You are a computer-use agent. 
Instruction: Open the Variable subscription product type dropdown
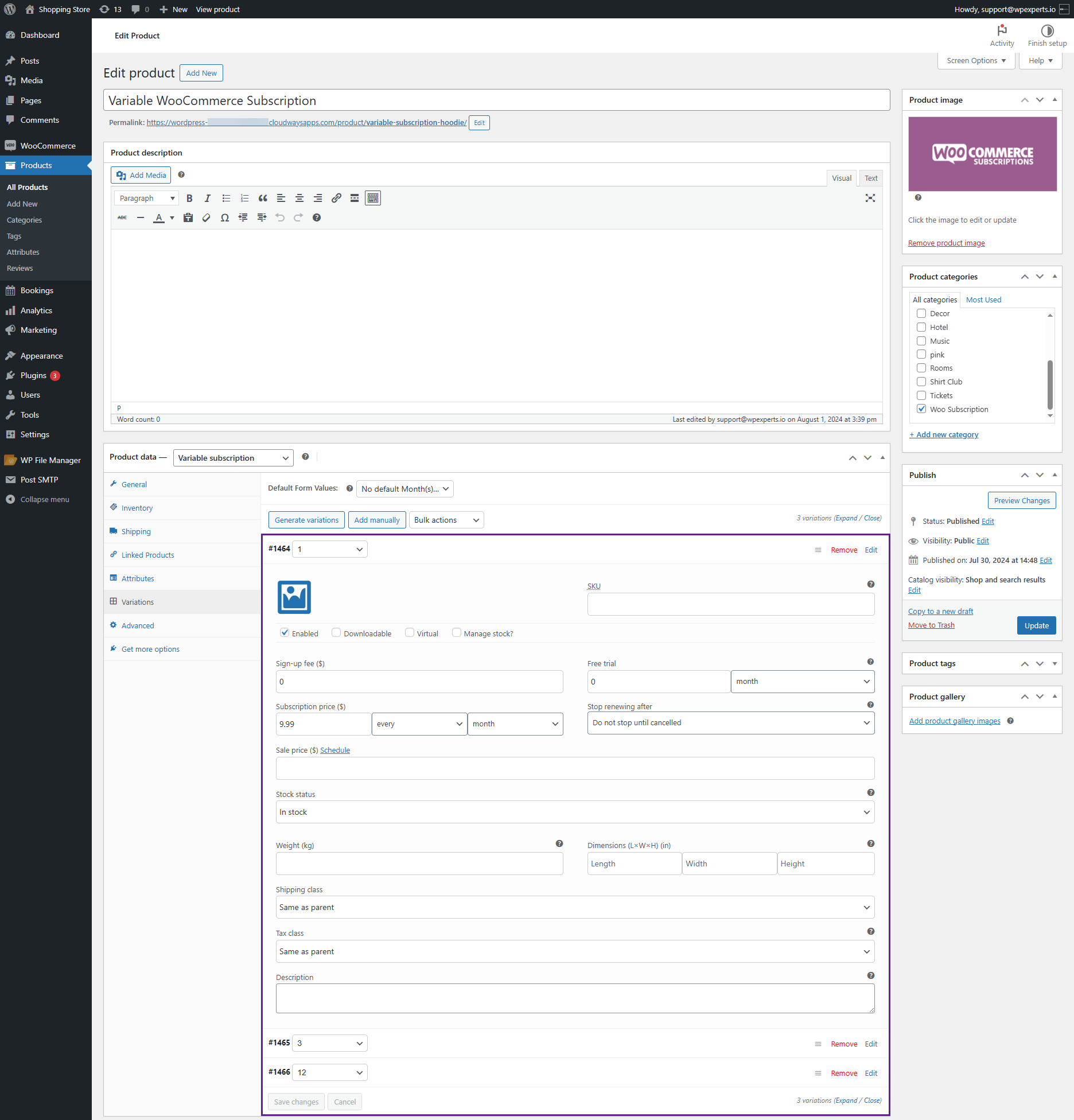click(x=233, y=458)
